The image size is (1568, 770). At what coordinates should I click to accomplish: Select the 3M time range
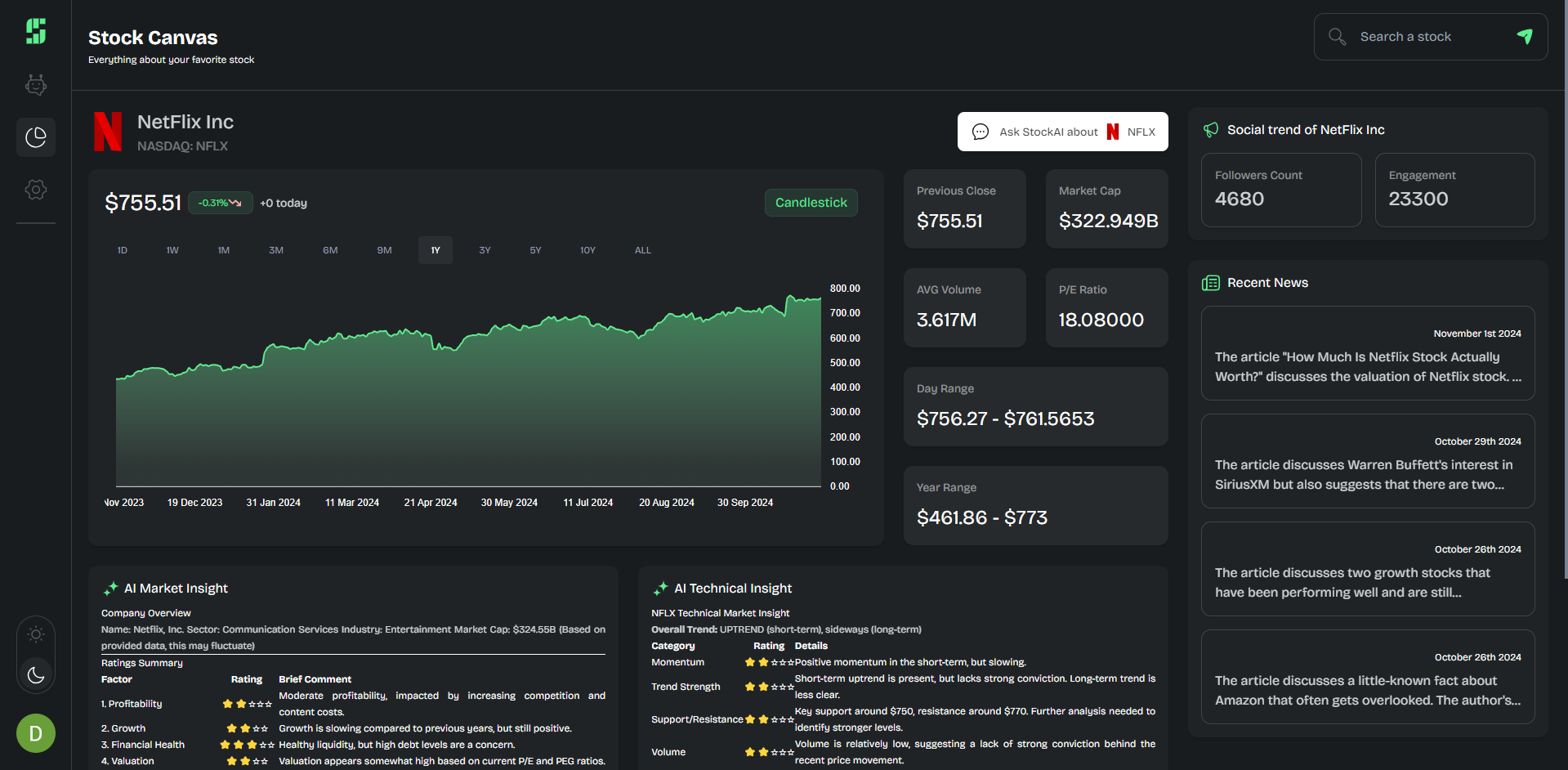tap(276, 250)
